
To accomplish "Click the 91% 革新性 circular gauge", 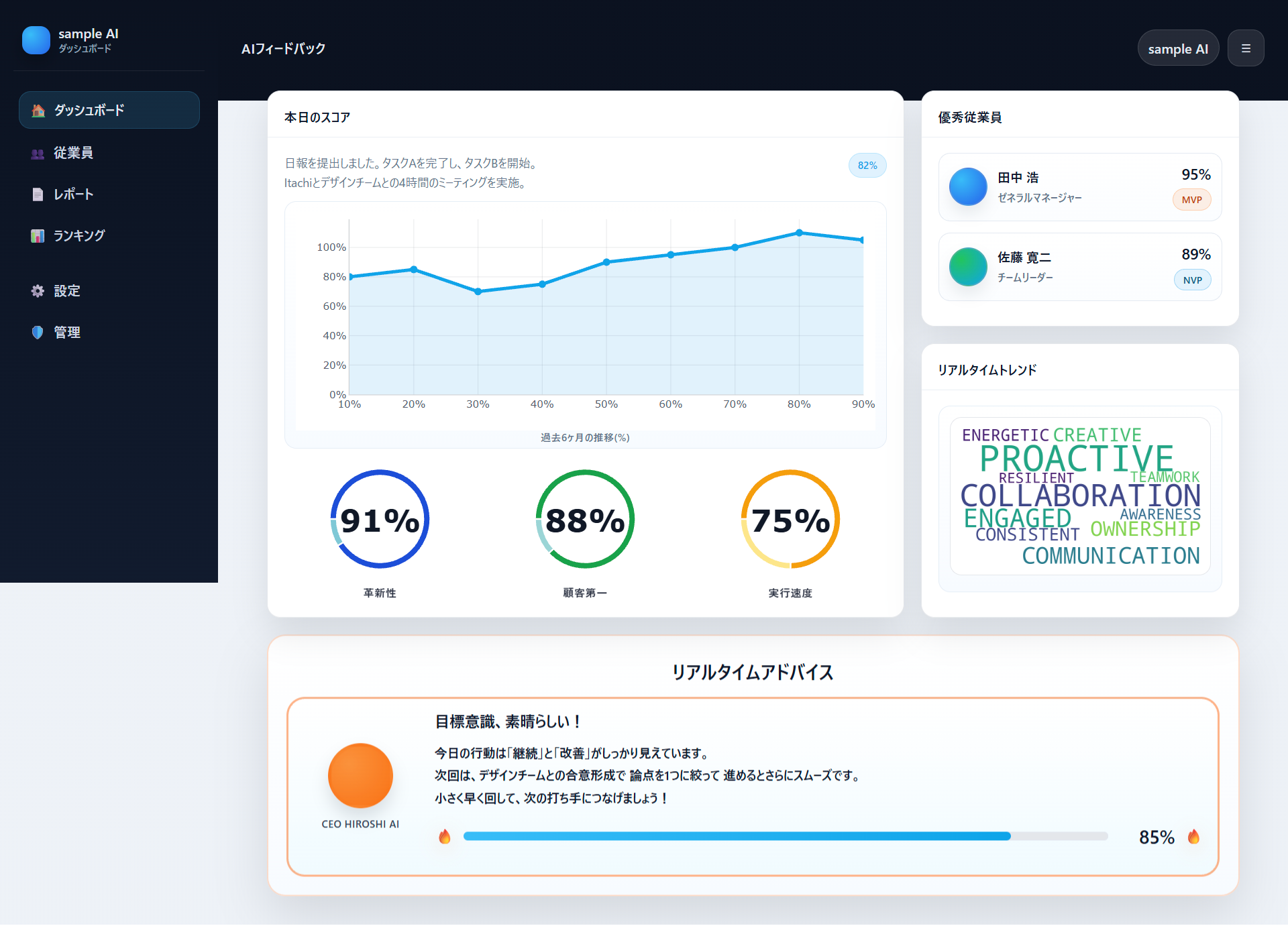I will (380, 520).
